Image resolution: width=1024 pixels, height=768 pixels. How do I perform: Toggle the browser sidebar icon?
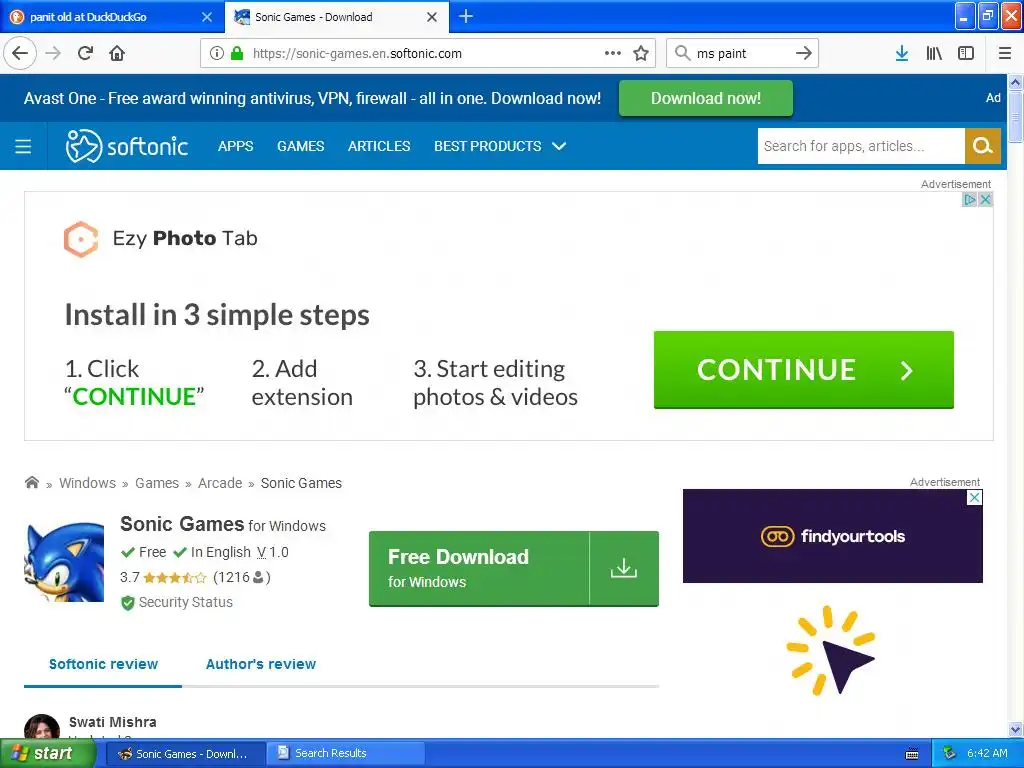[966, 53]
